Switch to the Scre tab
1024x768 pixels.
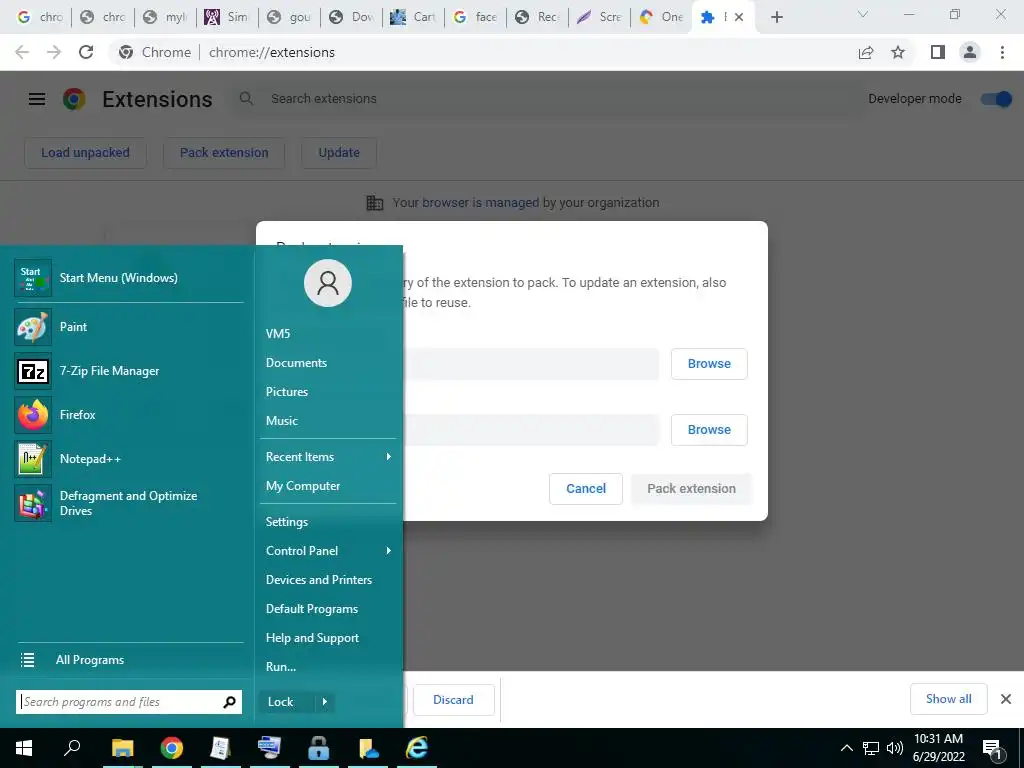click(x=600, y=17)
